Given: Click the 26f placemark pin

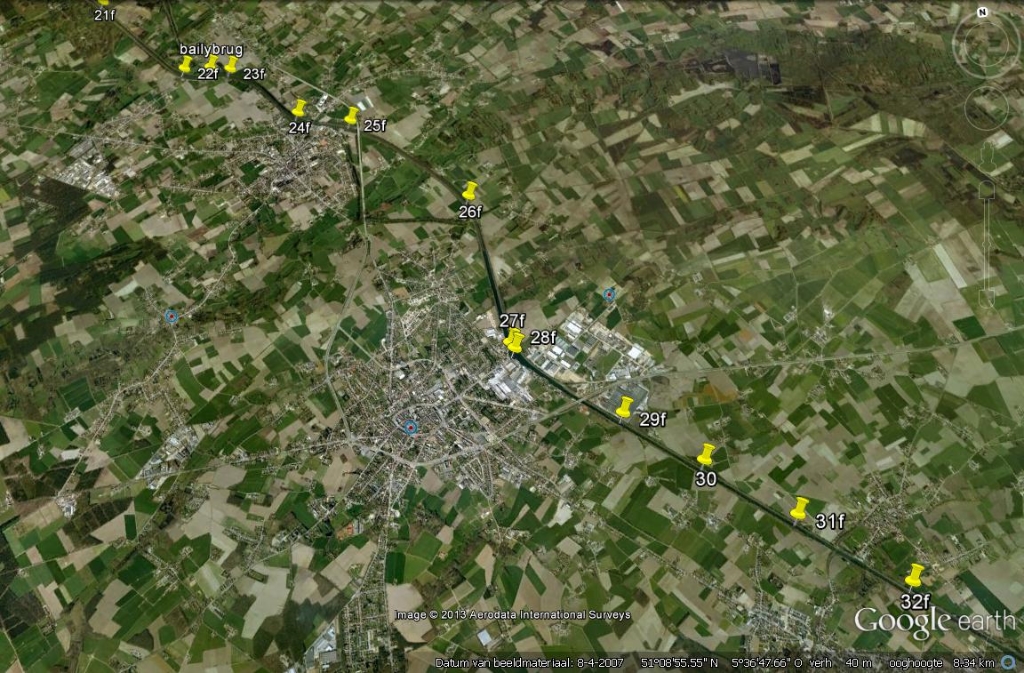Looking at the screenshot, I should pos(469,189).
